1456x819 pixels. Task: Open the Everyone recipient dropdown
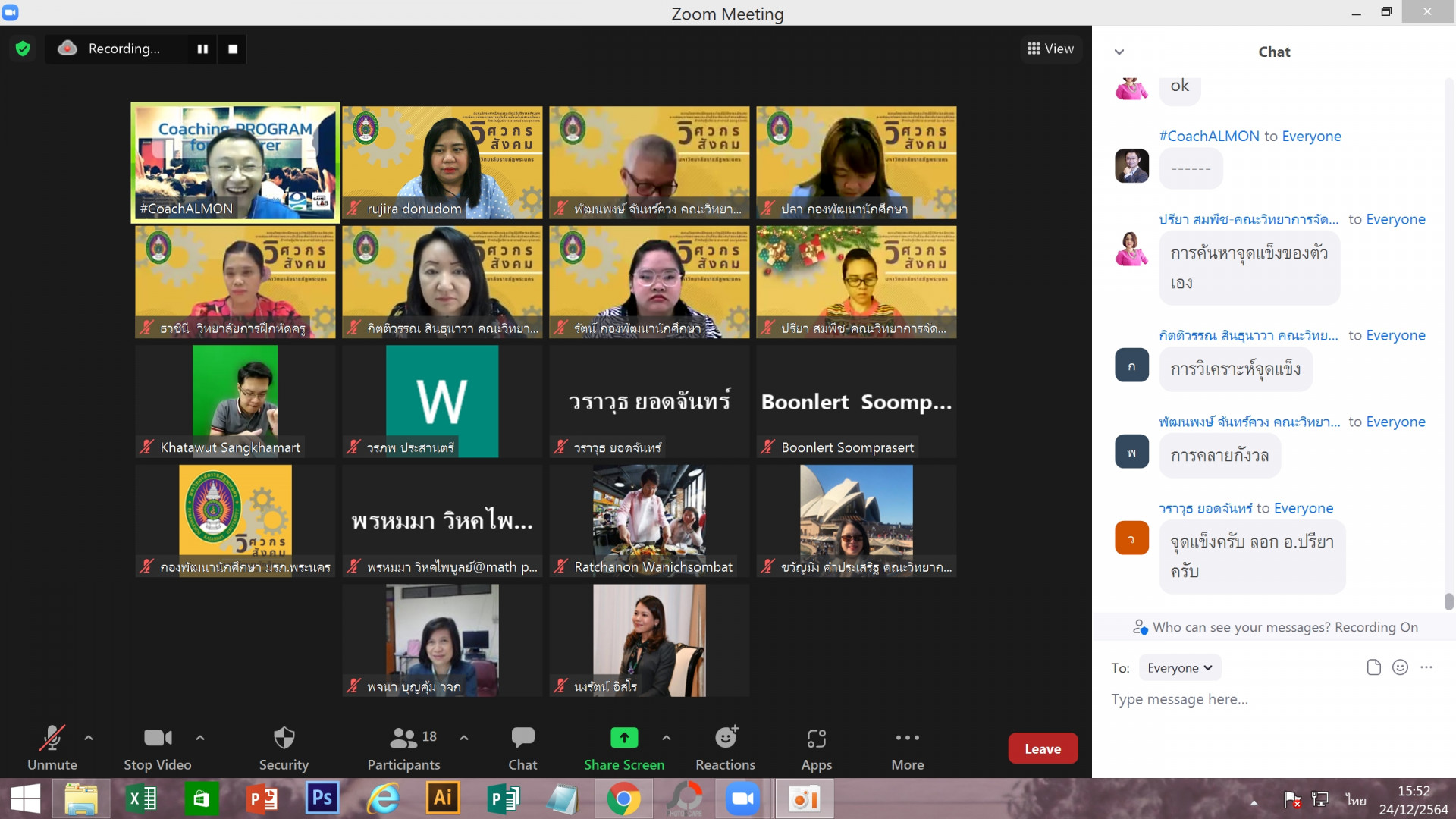1179,668
